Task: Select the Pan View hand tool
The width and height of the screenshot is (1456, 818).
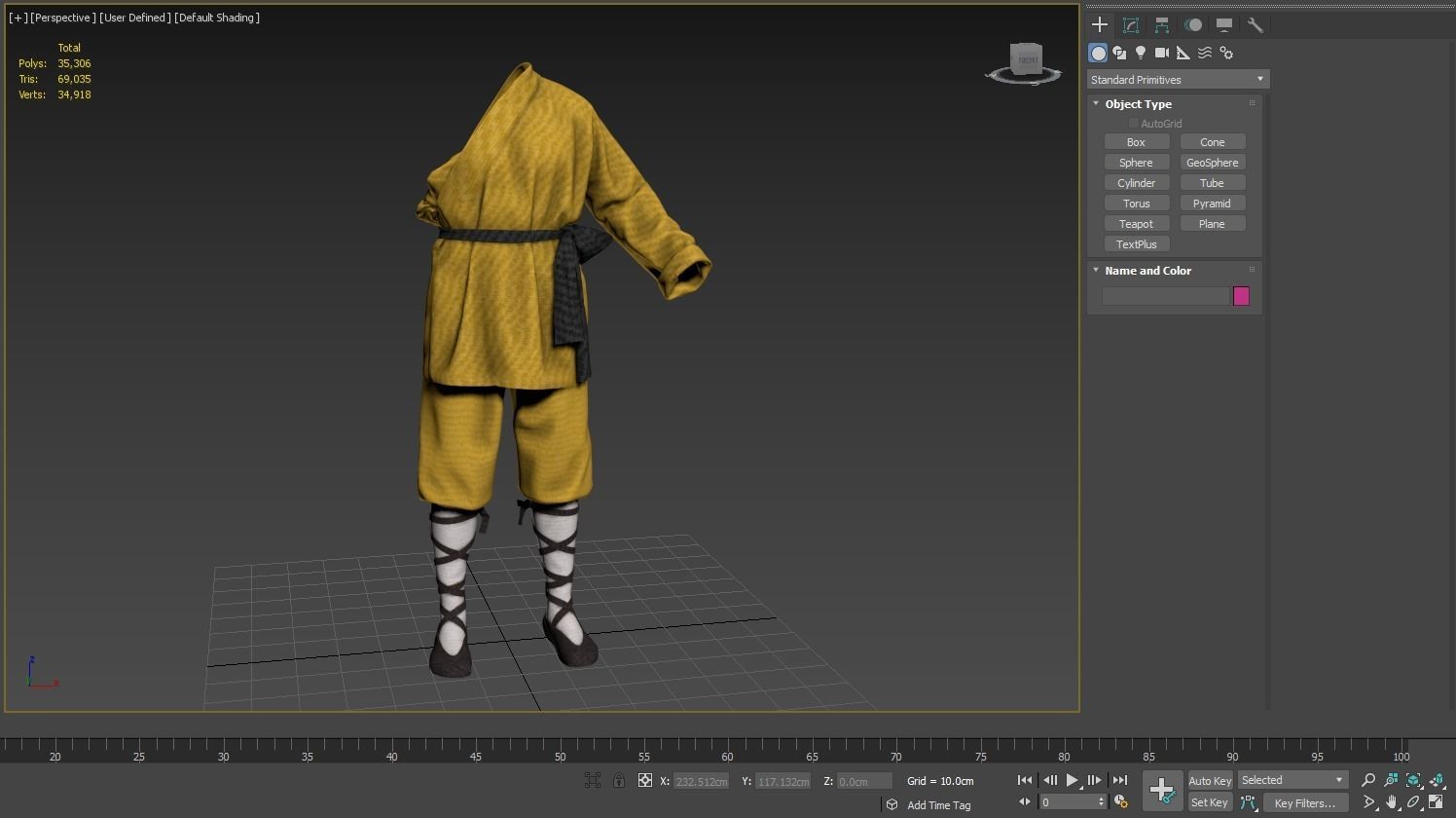Action: pos(1391,802)
